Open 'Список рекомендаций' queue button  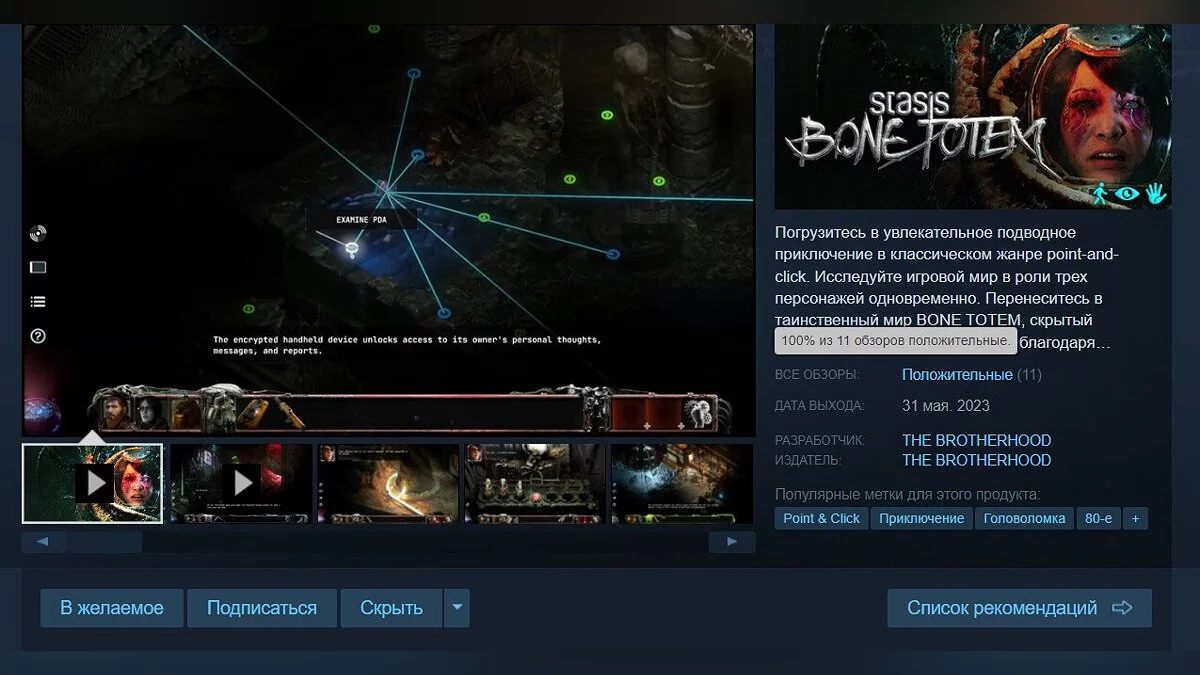[1019, 608]
